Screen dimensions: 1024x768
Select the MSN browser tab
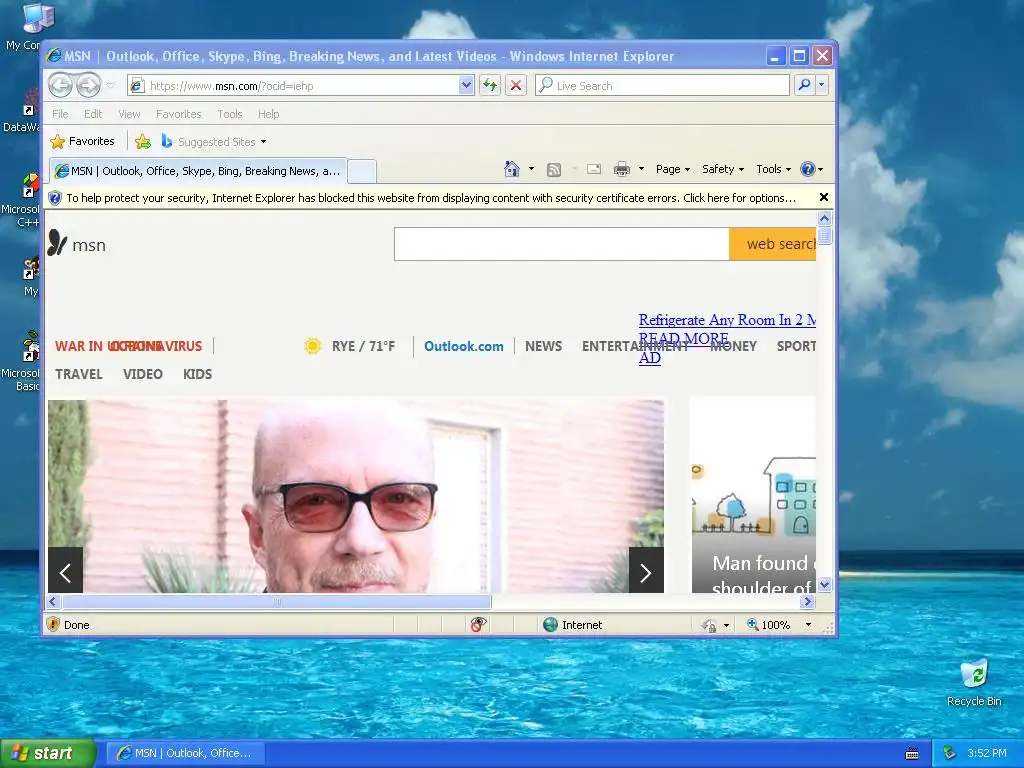[x=198, y=171]
